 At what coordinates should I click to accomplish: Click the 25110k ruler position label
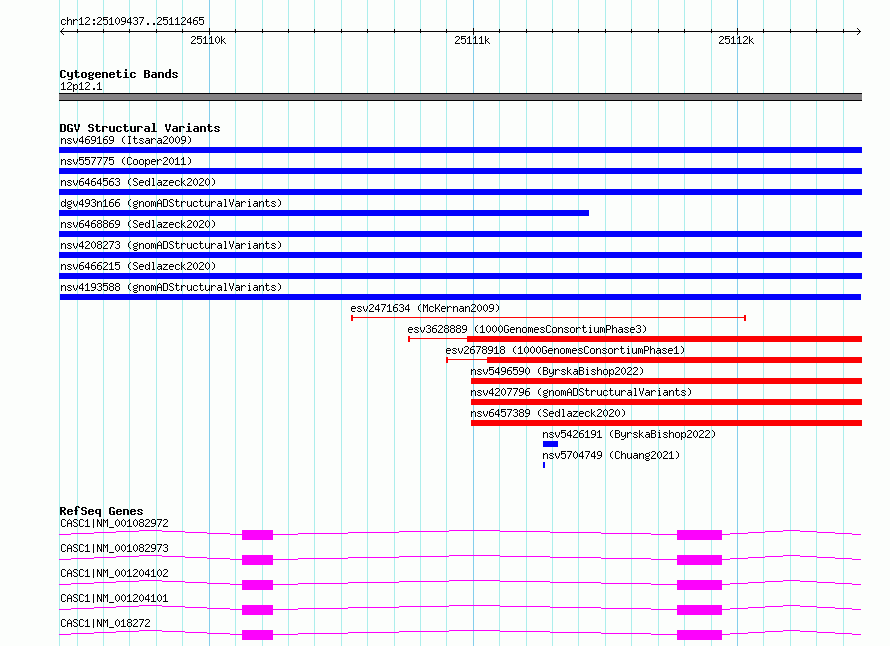(x=208, y=40)
